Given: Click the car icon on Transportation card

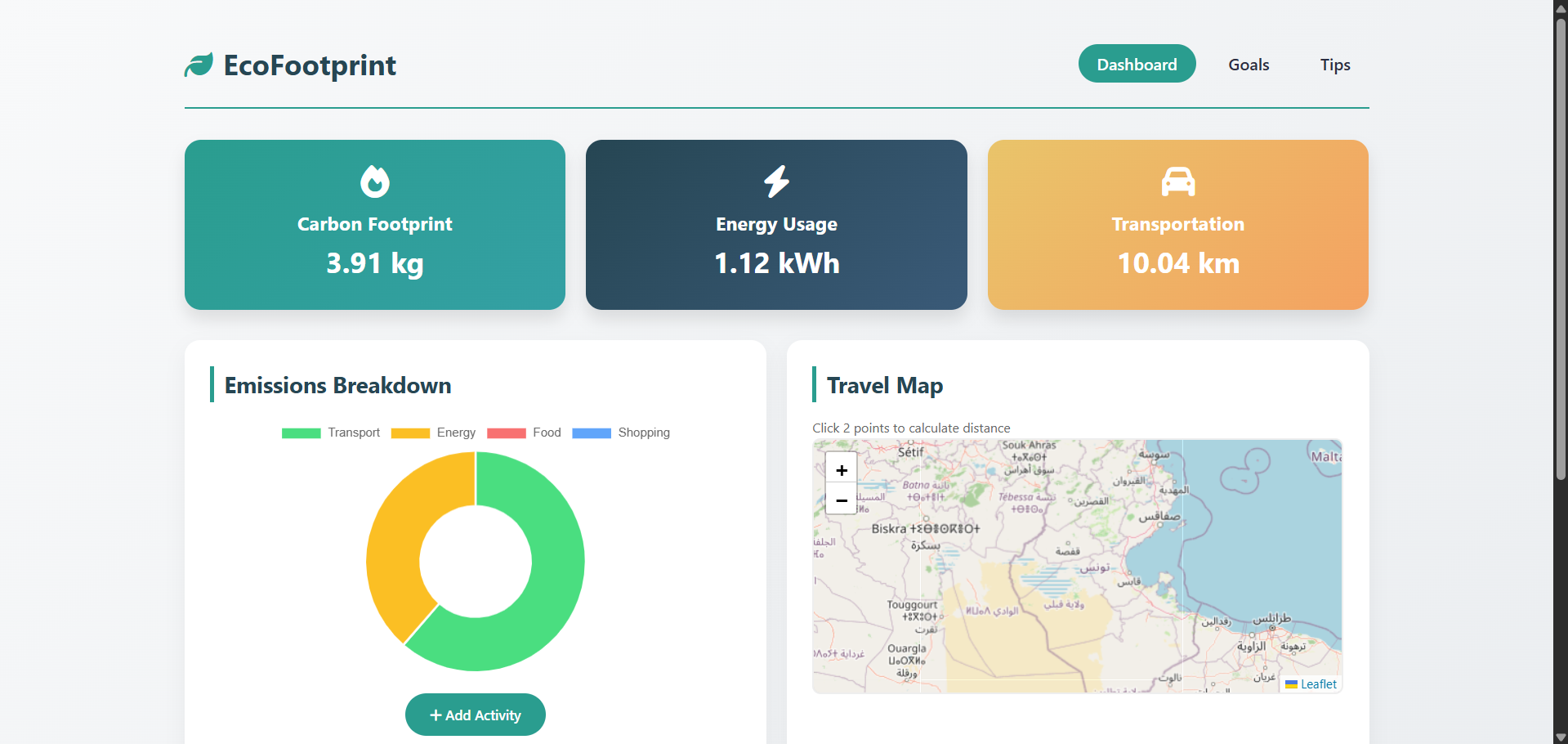Looking at the screenshot, I should tap(1177, 182).
